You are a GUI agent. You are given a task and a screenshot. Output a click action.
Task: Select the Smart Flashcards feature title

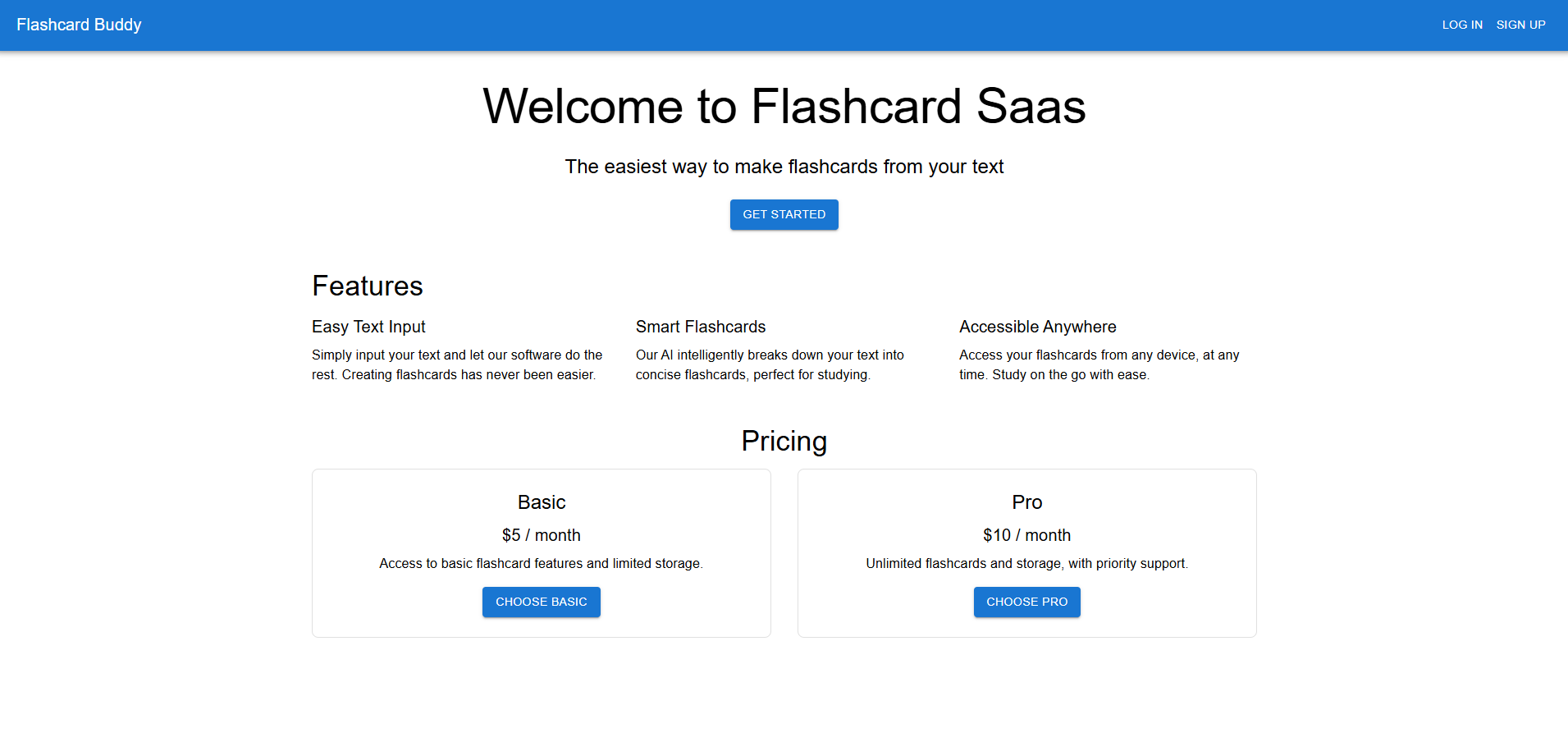[x=700, y=327]
